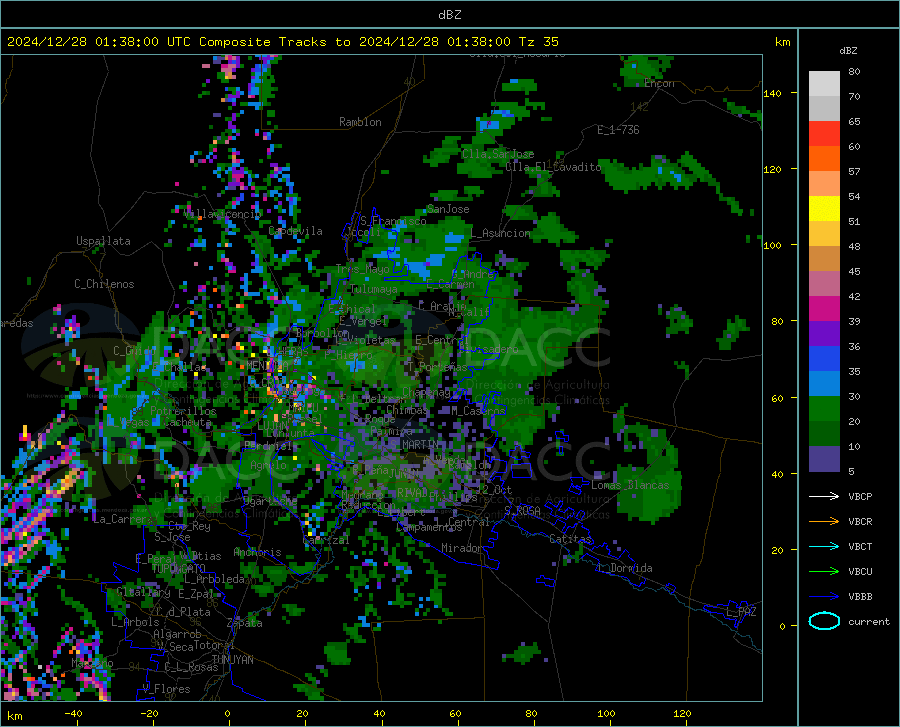Click the Tz 35 value in header
The height and width of the screenshot is (727, 900).
538,42
